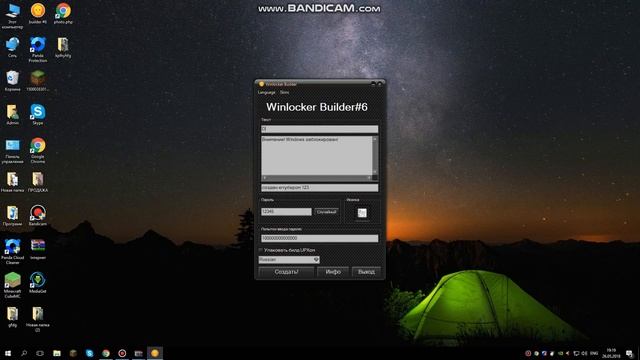Select the ПРОДАЖА folder icon
Screen dimensions: 640x360
pyautogui.click(x=38, y=182)
